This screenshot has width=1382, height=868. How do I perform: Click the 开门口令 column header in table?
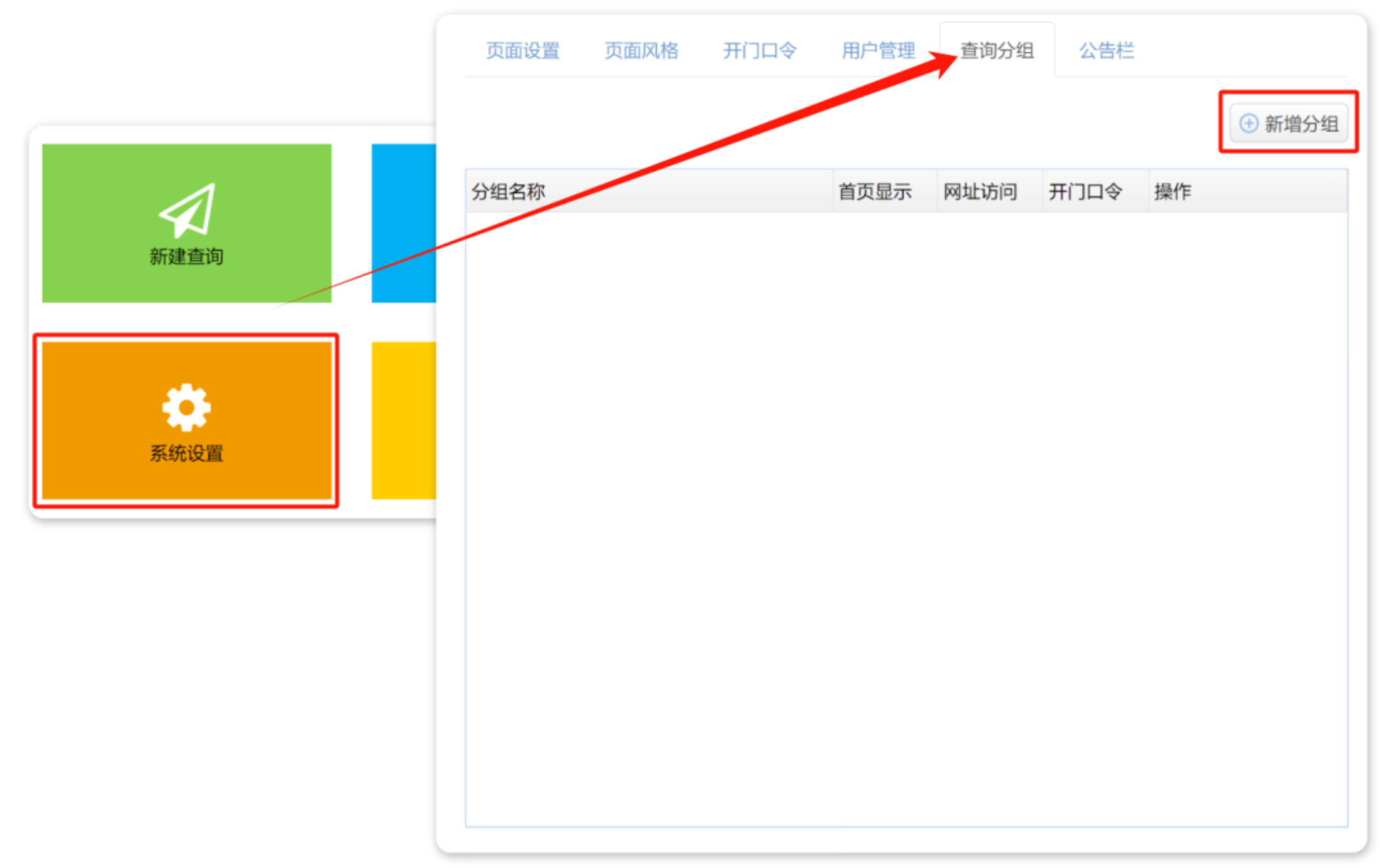1096,191
